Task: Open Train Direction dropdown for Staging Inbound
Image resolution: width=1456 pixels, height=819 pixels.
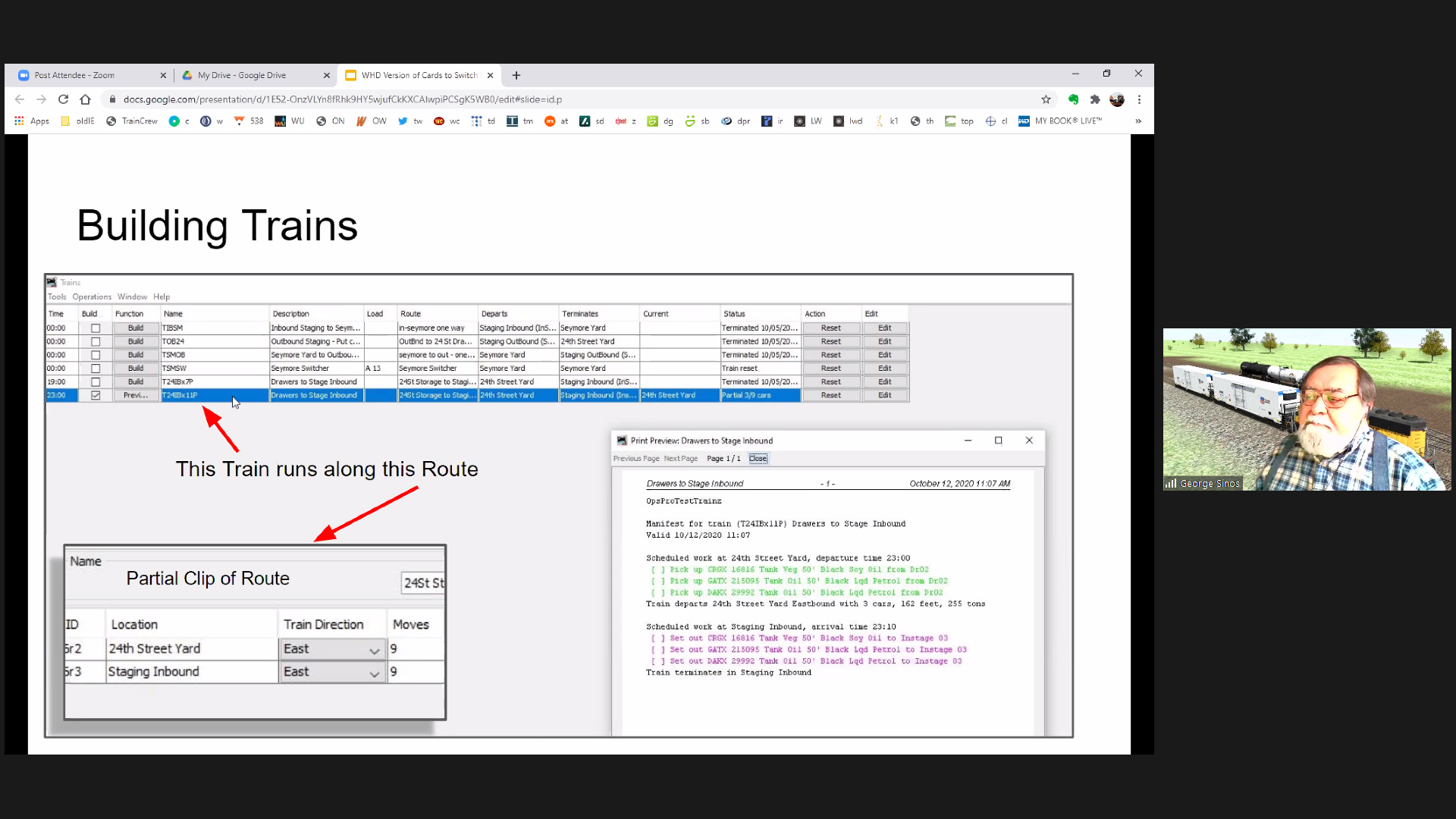Action: [x=374, y=673]
